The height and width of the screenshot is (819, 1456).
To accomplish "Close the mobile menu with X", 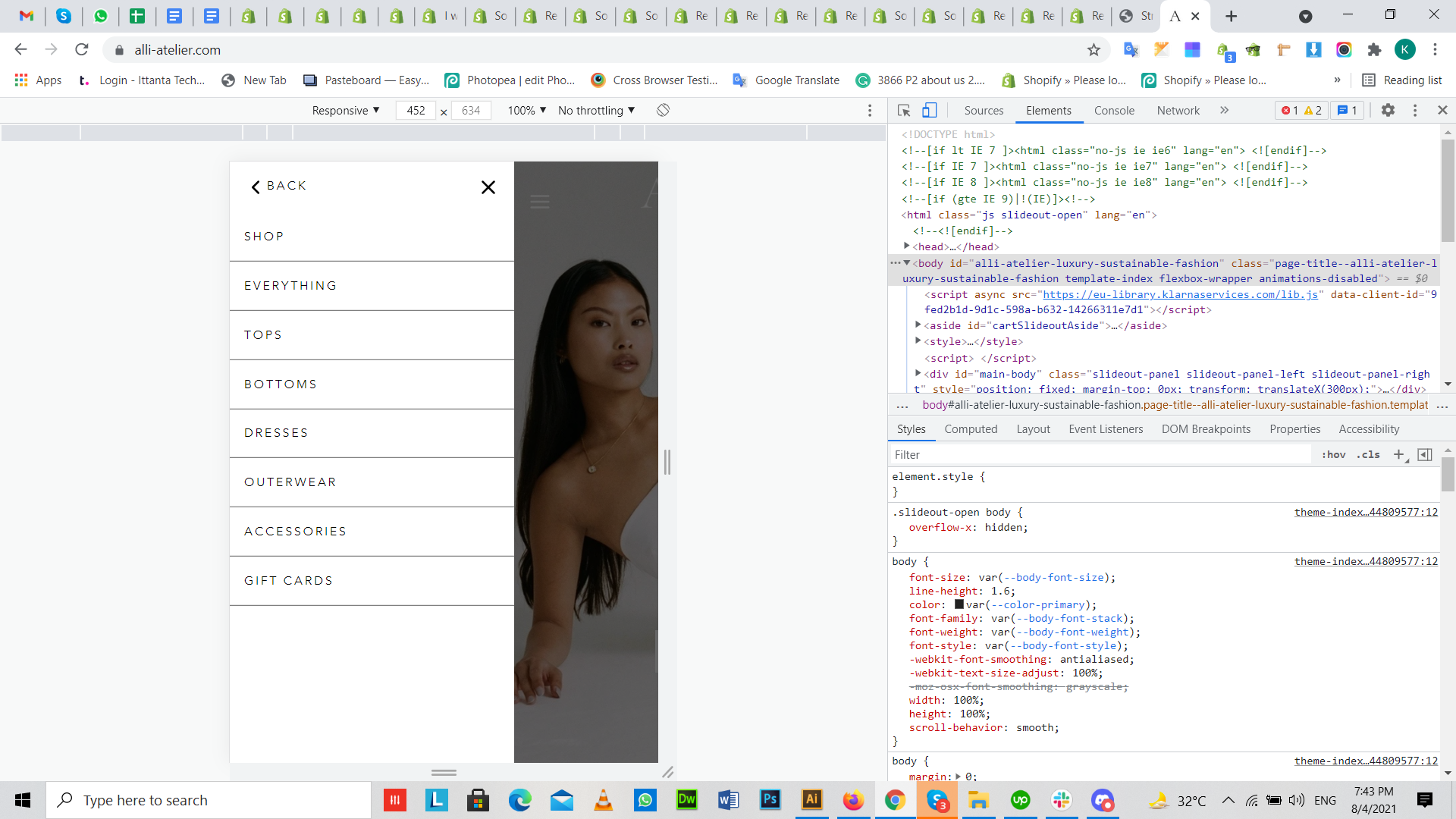I will [488, 187].
